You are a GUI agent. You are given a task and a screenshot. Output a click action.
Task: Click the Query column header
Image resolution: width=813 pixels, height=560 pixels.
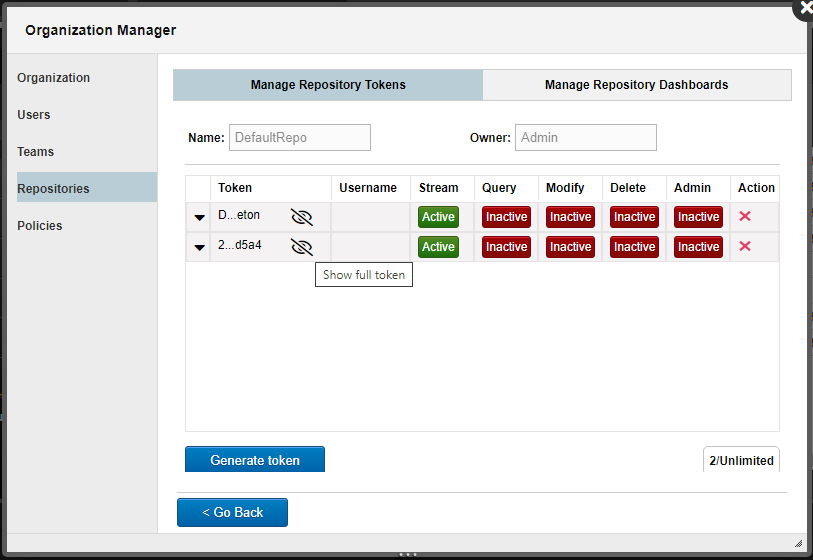[499, 188]
